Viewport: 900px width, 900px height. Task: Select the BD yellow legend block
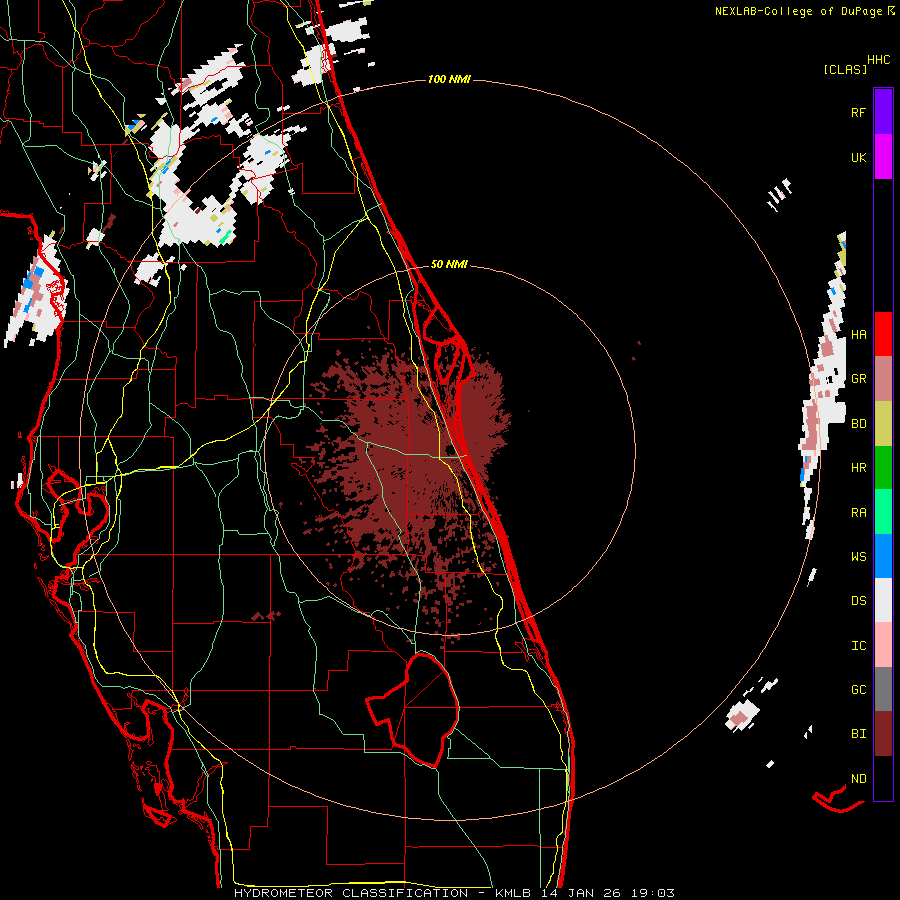883,423
